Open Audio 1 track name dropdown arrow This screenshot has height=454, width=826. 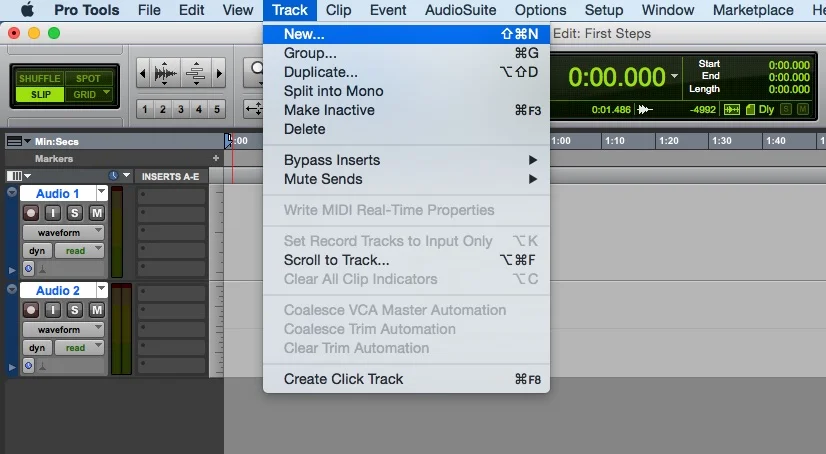pos(102,193)
